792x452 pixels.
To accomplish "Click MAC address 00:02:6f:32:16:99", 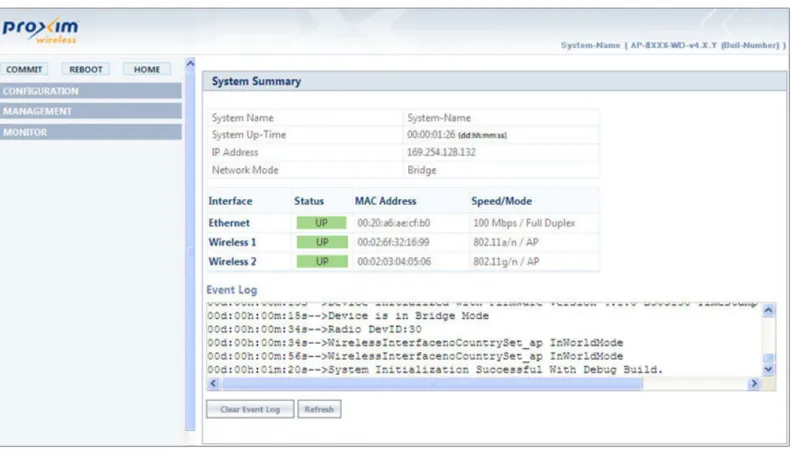I will coord(393,242).
